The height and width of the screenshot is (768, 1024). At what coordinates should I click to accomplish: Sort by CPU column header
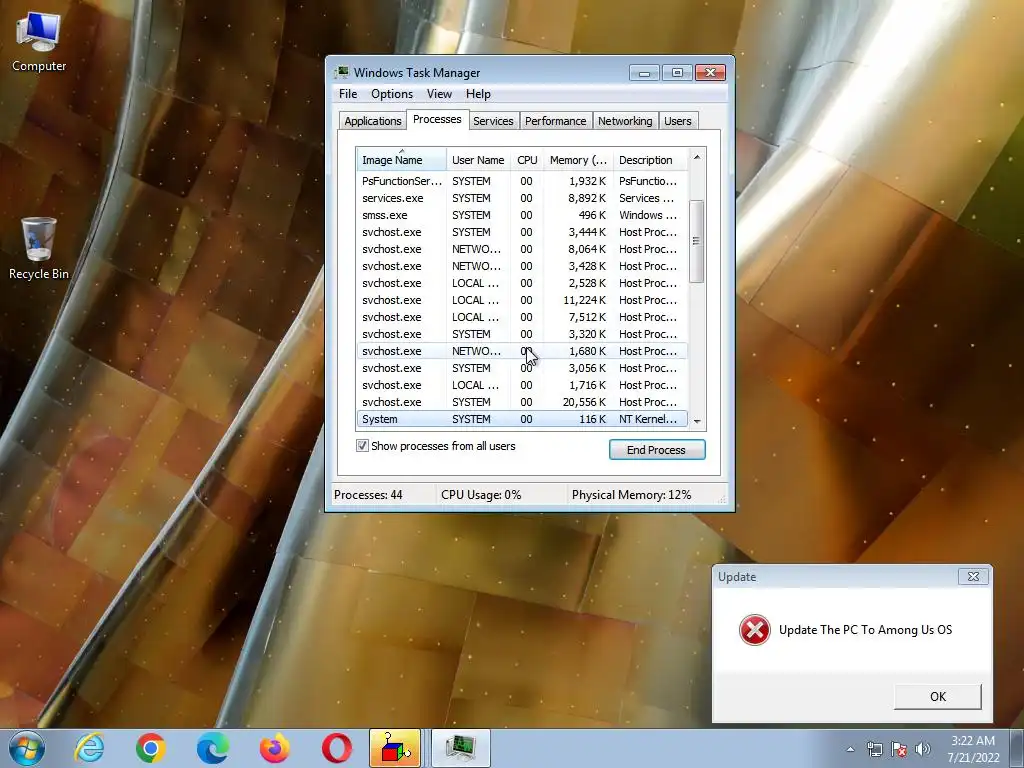click(x=527, y=160)
